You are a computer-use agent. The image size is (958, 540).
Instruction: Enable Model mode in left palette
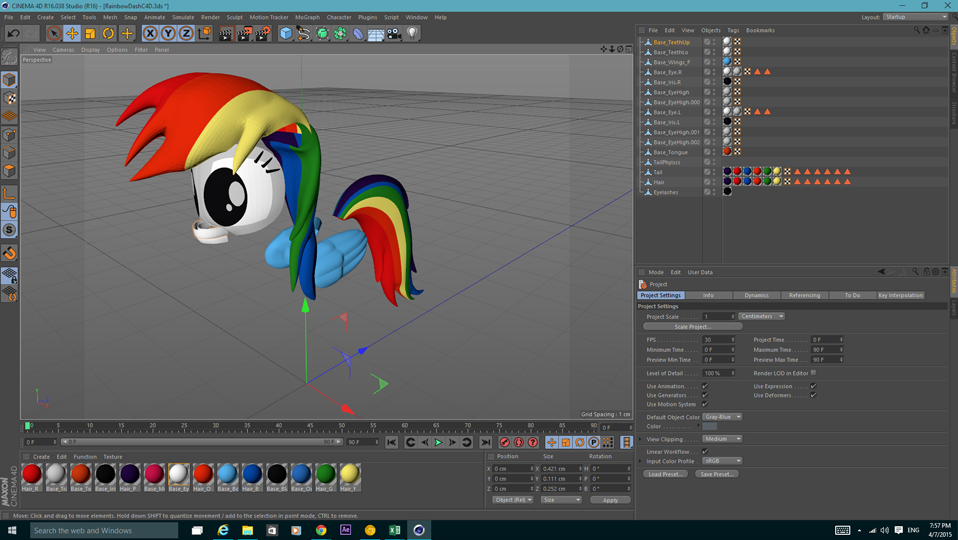(9, 79)
